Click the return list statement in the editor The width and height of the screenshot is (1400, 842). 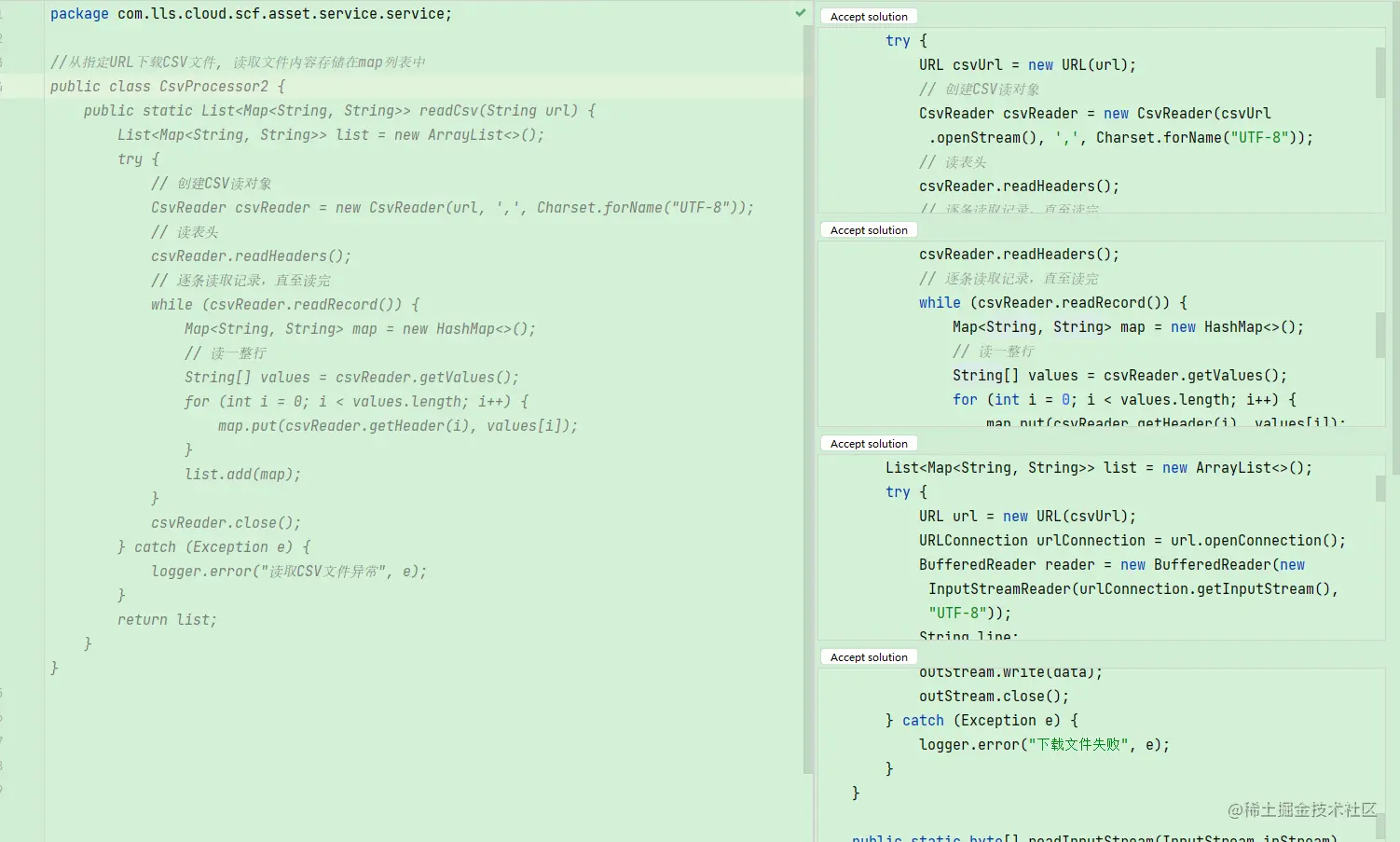(x=168, y=619)
